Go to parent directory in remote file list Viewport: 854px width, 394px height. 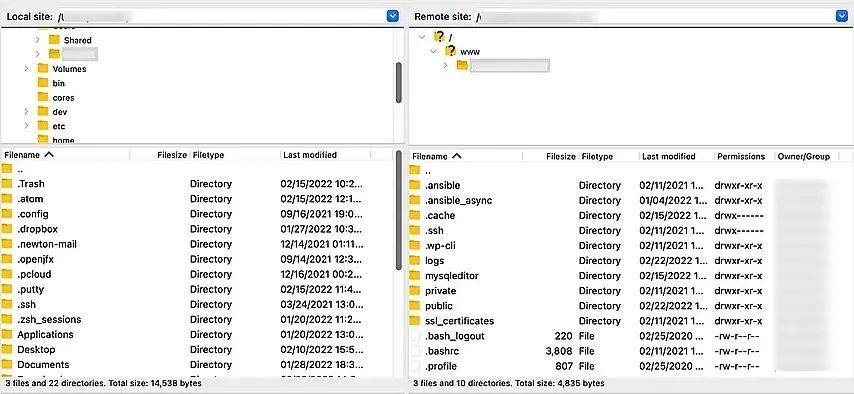(x=428, y=171)
